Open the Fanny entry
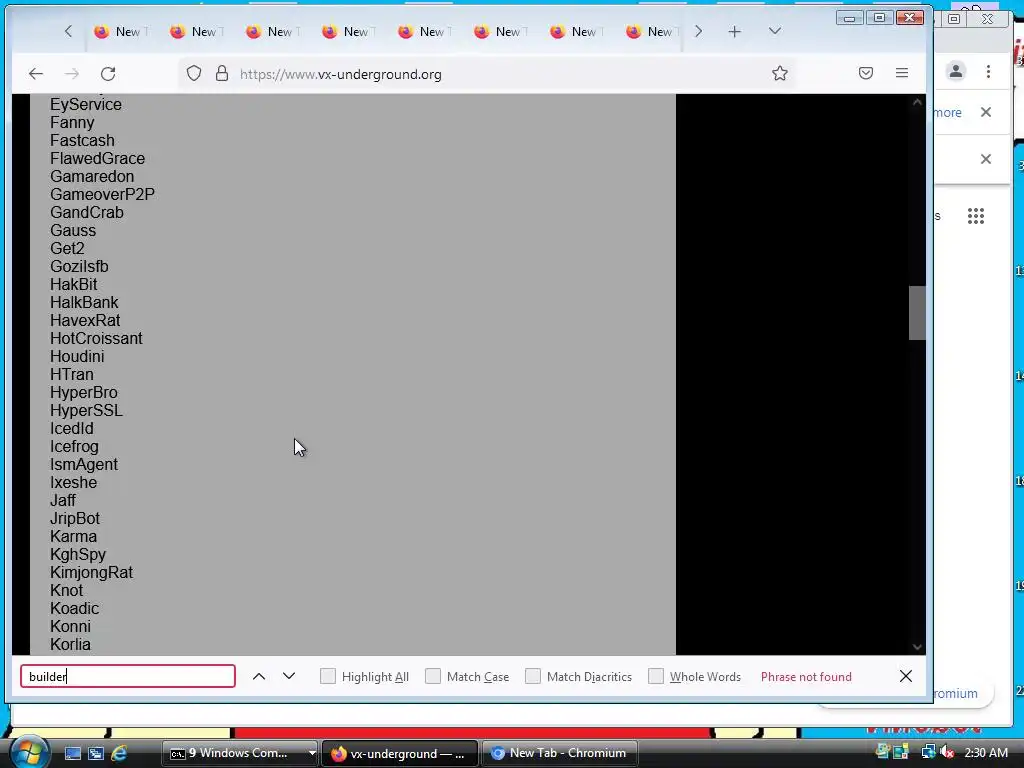Image resolution: width=1024 pixels, height=768 pixels. click(x=72, y=123)
